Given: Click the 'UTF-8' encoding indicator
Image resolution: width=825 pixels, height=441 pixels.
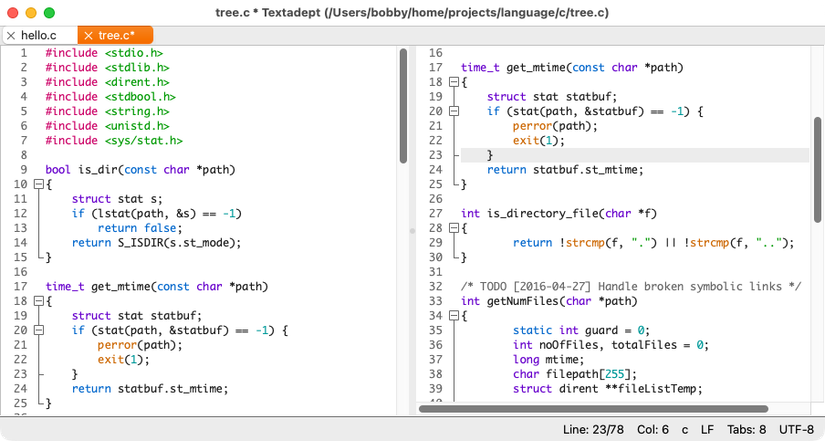Looking at the screenshot, I should pyautogui.click(x=796, y=429).
